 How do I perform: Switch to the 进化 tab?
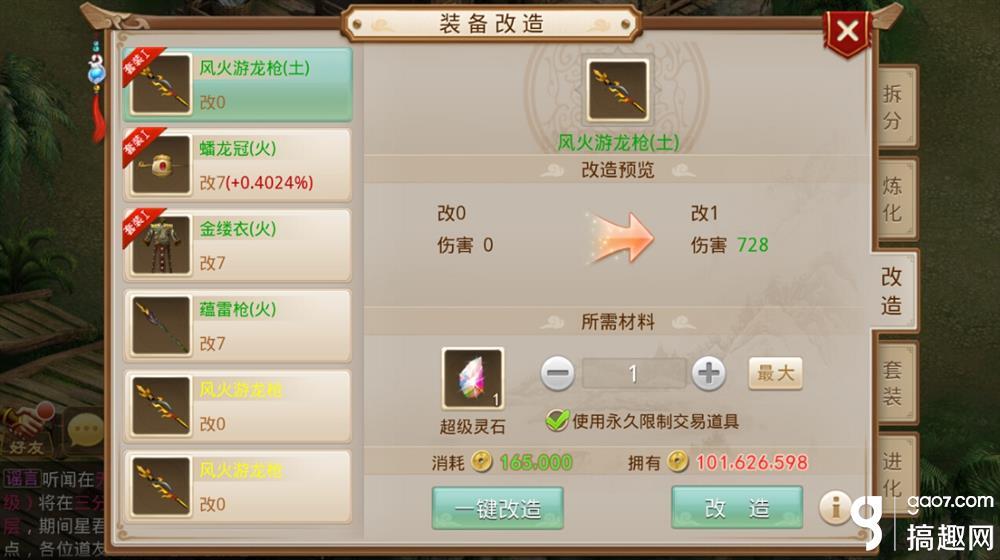pos(893,475)
